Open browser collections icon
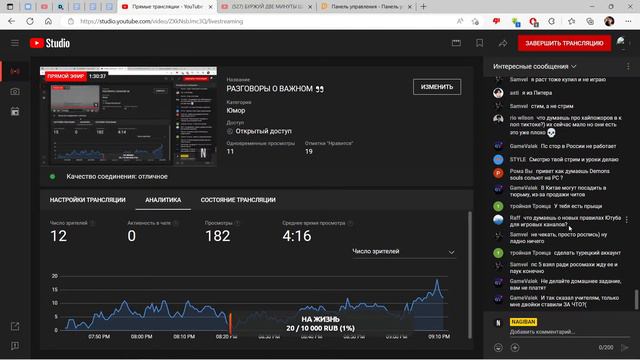This screenshot has width=640, height=360. click(x=590, y=21)
